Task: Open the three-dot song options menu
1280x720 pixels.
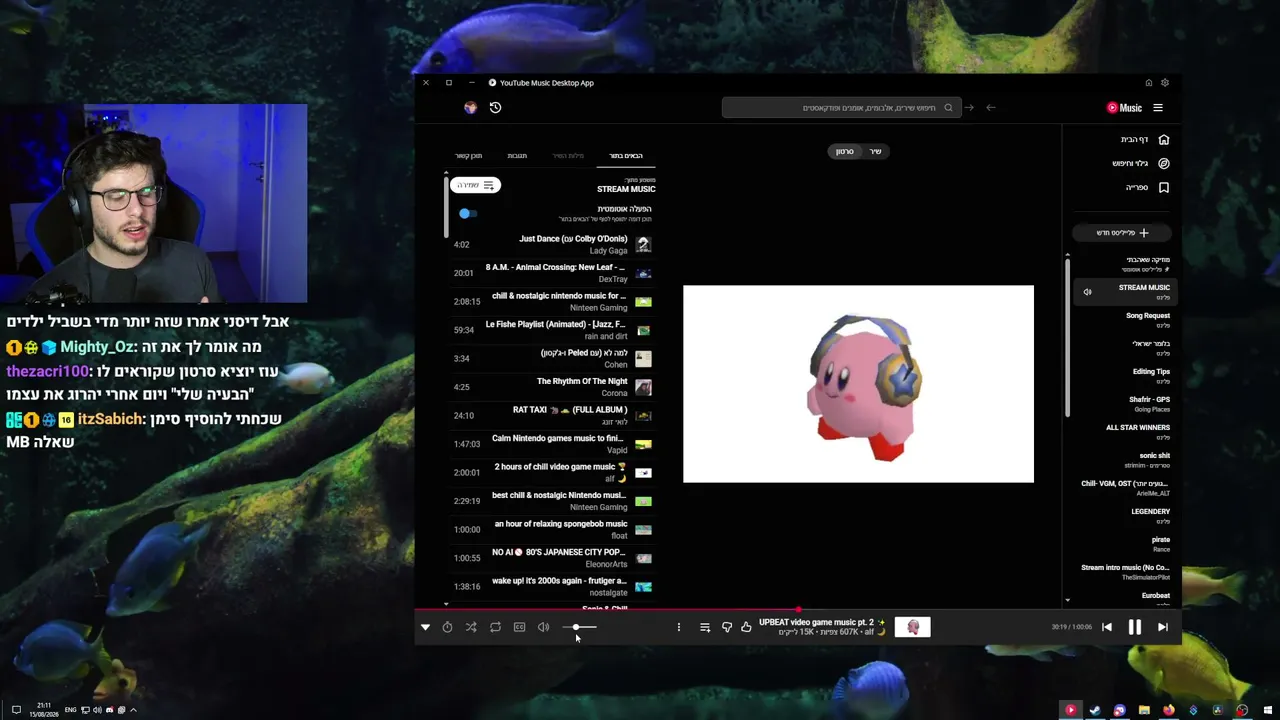Action: tap(678, 627)
